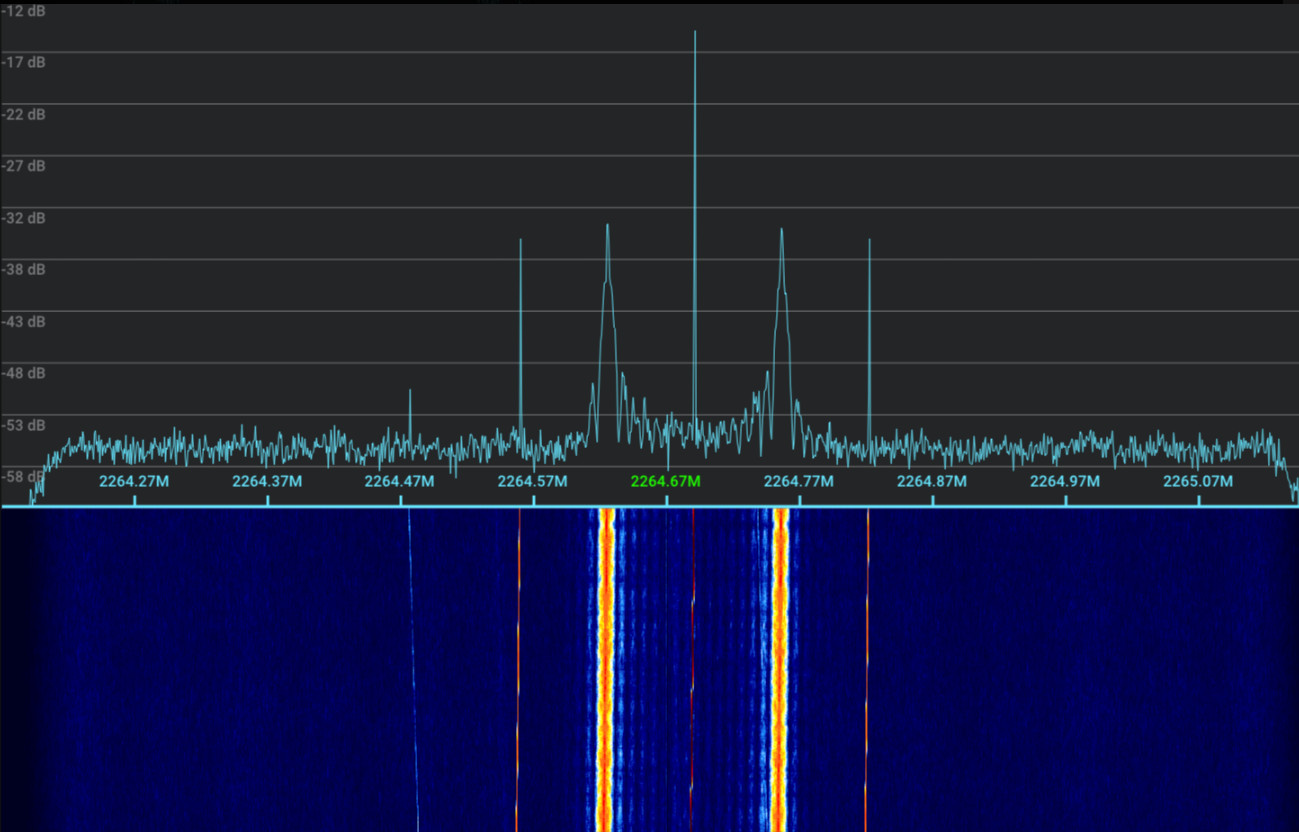Click the -22 dB level label
The height and width of the screenshot is (832, 1299).
tap(24, 114)
